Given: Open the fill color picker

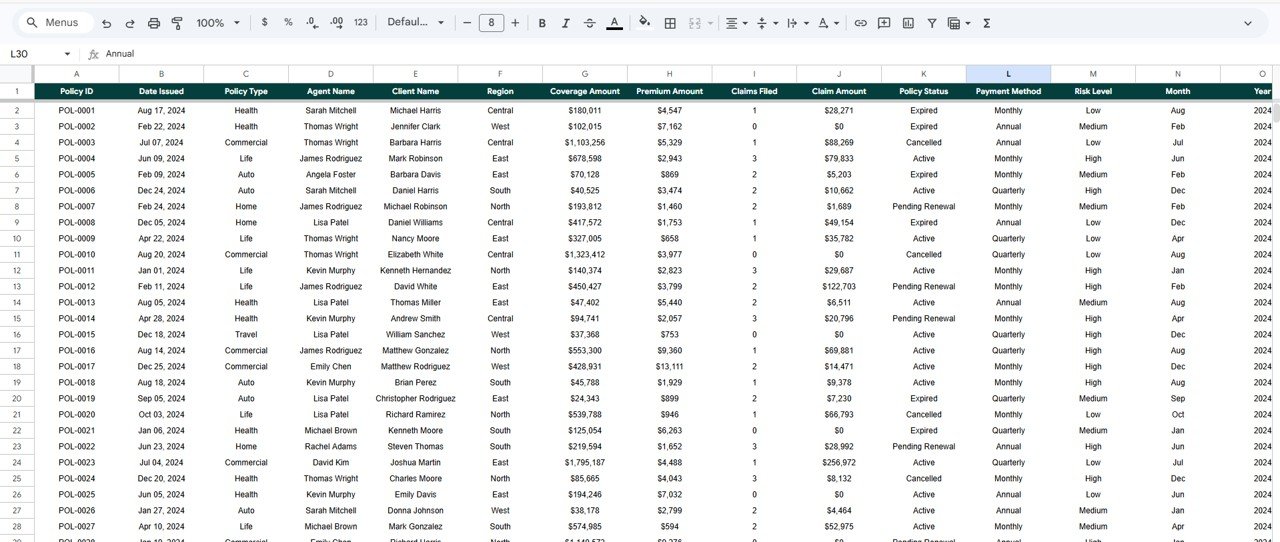Looking at the screenshot, I should click(x=644, y=23).
